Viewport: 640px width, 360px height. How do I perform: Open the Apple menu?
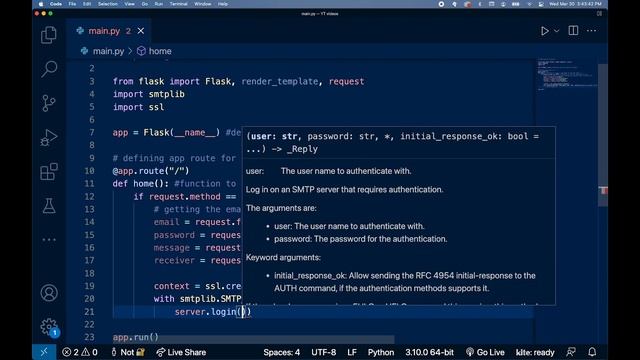[x=41, y=4]
